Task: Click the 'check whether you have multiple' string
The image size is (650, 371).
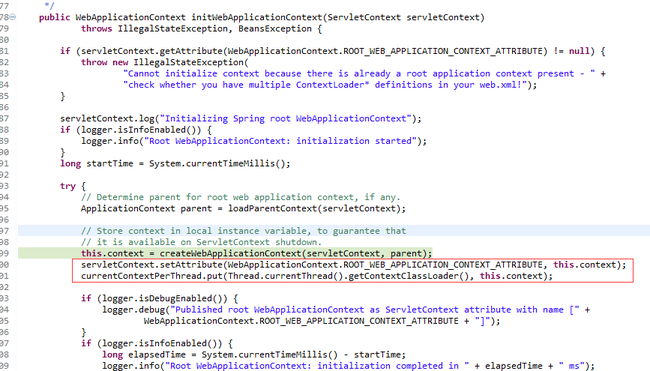Action: (x=325, y=85)
